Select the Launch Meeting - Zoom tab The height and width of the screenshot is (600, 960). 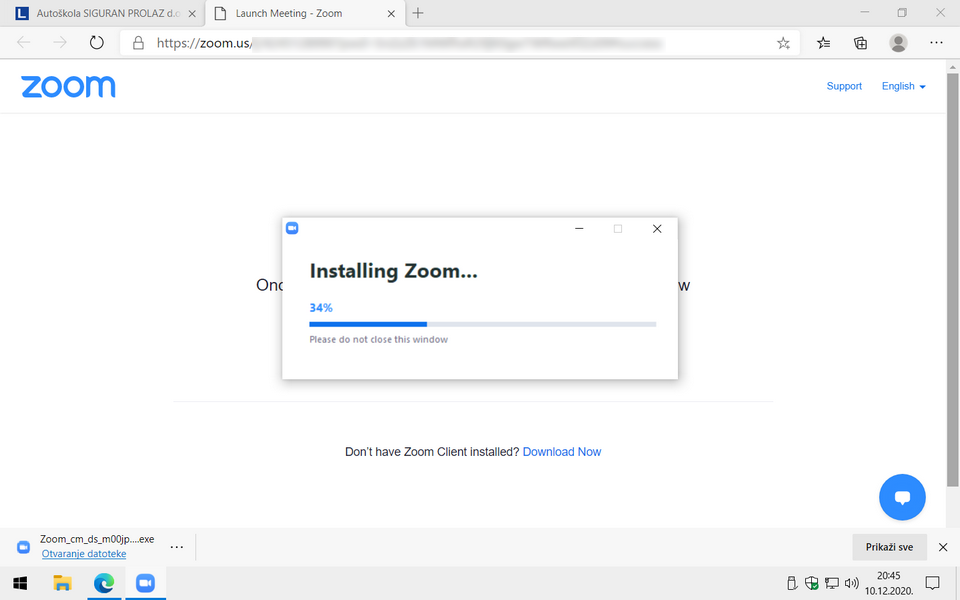pyautogui.click(x=305, y=13)
